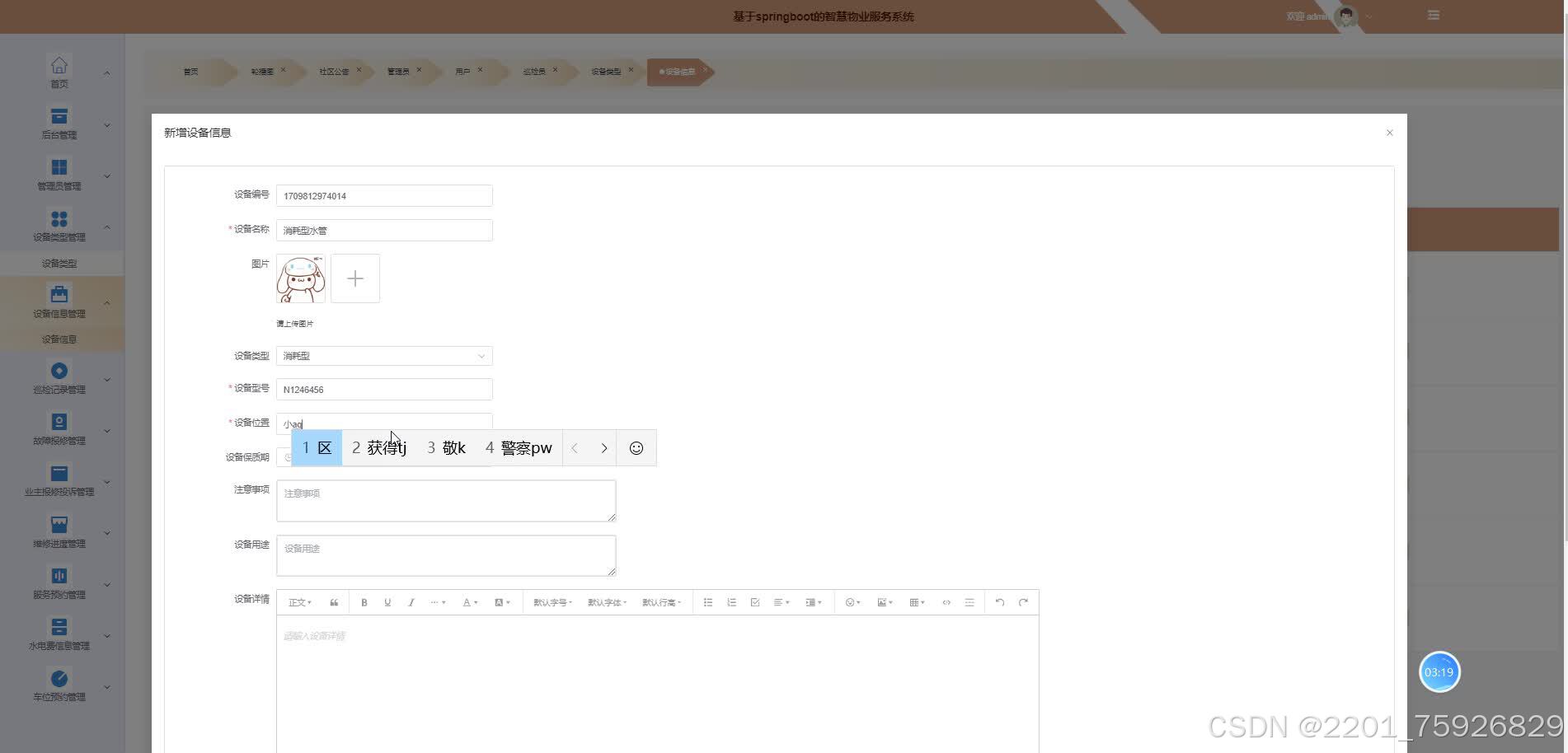Viewport: 1568px width, 753px height.
Task: Choose IME candidate 1 区
Action: 317,448
